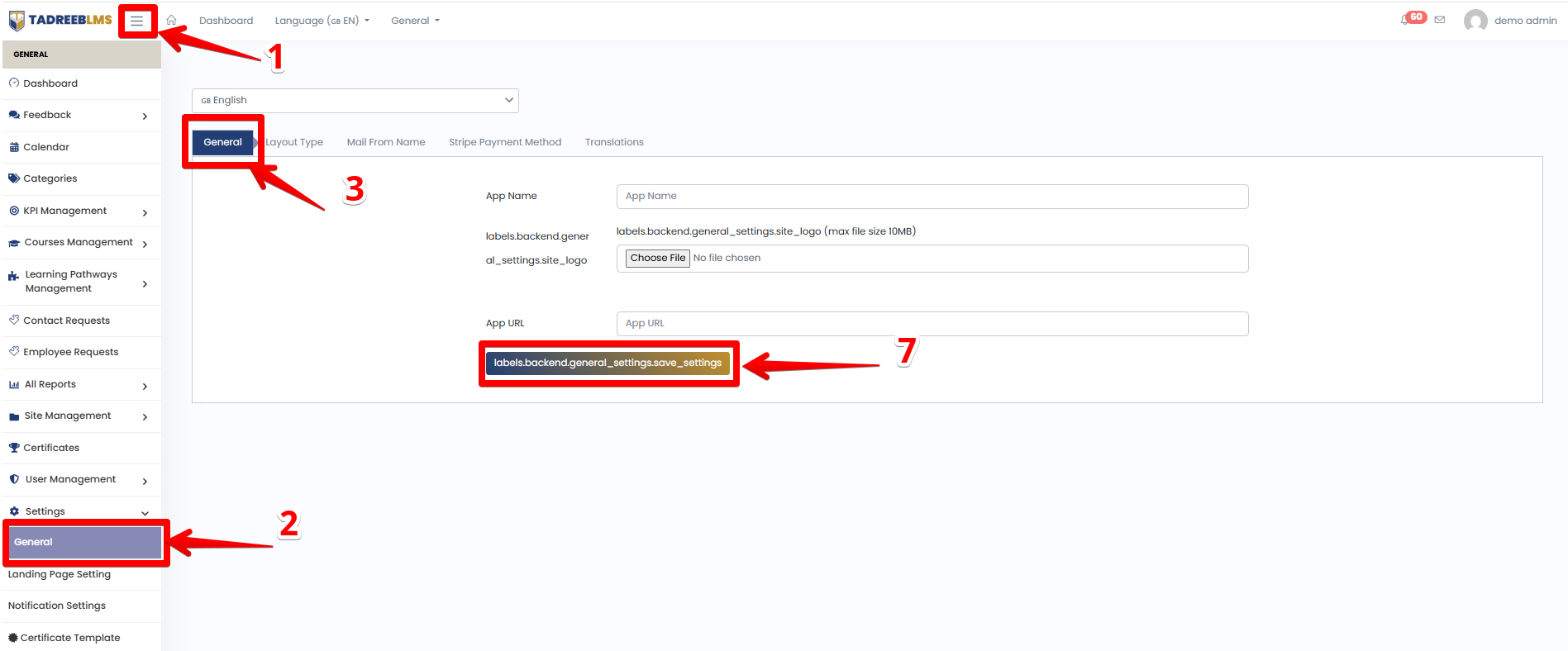Open the Calendar page link

coord(46,147)
